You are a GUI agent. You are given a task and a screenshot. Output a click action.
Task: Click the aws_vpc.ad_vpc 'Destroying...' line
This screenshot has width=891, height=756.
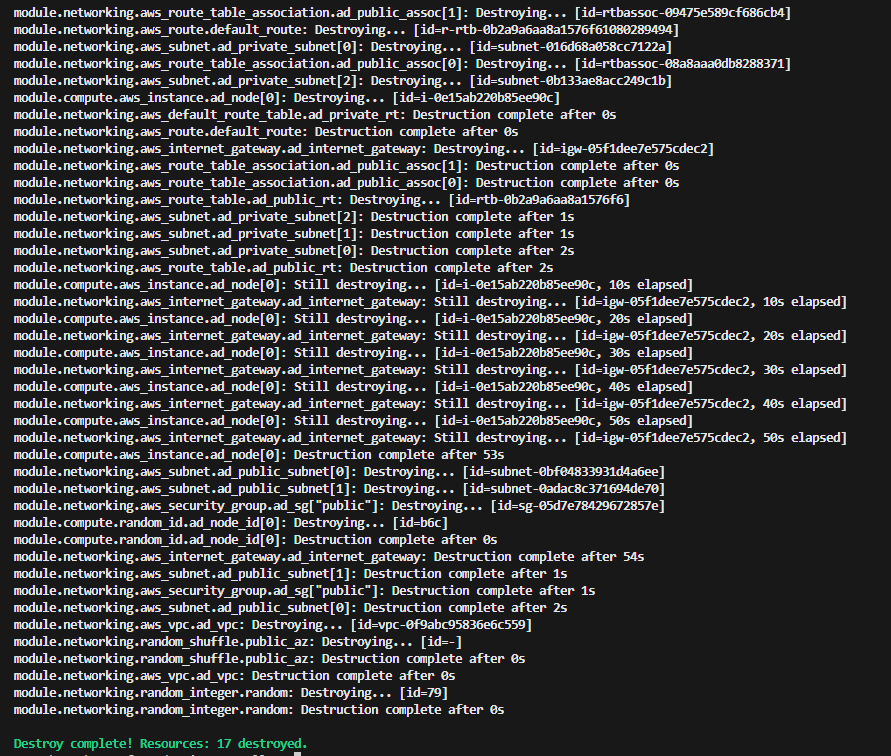[x=273, y=625]
